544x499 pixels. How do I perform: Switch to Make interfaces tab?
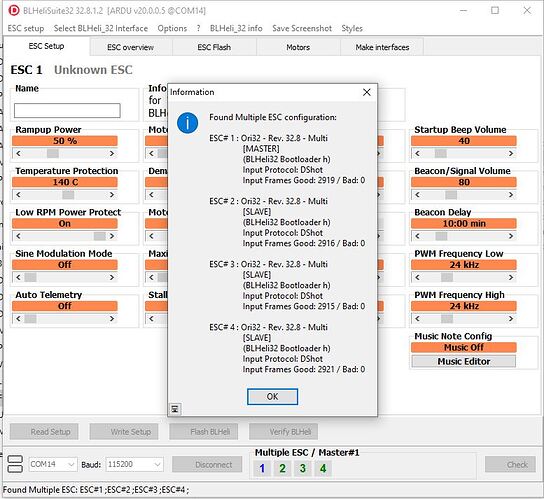coord(382,47)
